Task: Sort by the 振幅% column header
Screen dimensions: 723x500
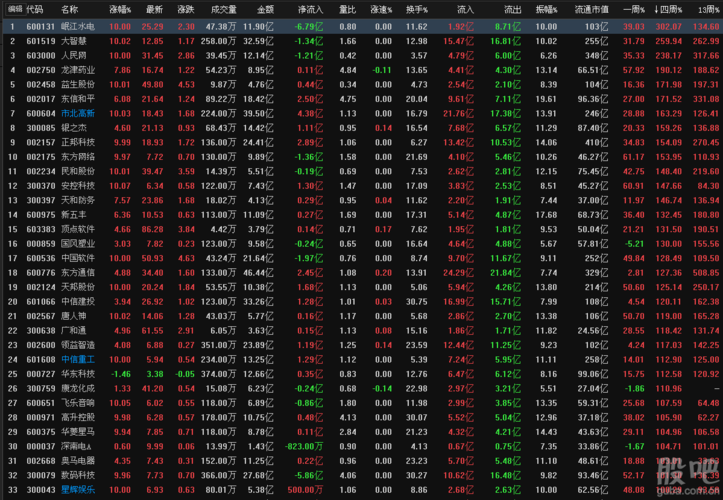Action: pyautogui.click(x=547, y=9)
